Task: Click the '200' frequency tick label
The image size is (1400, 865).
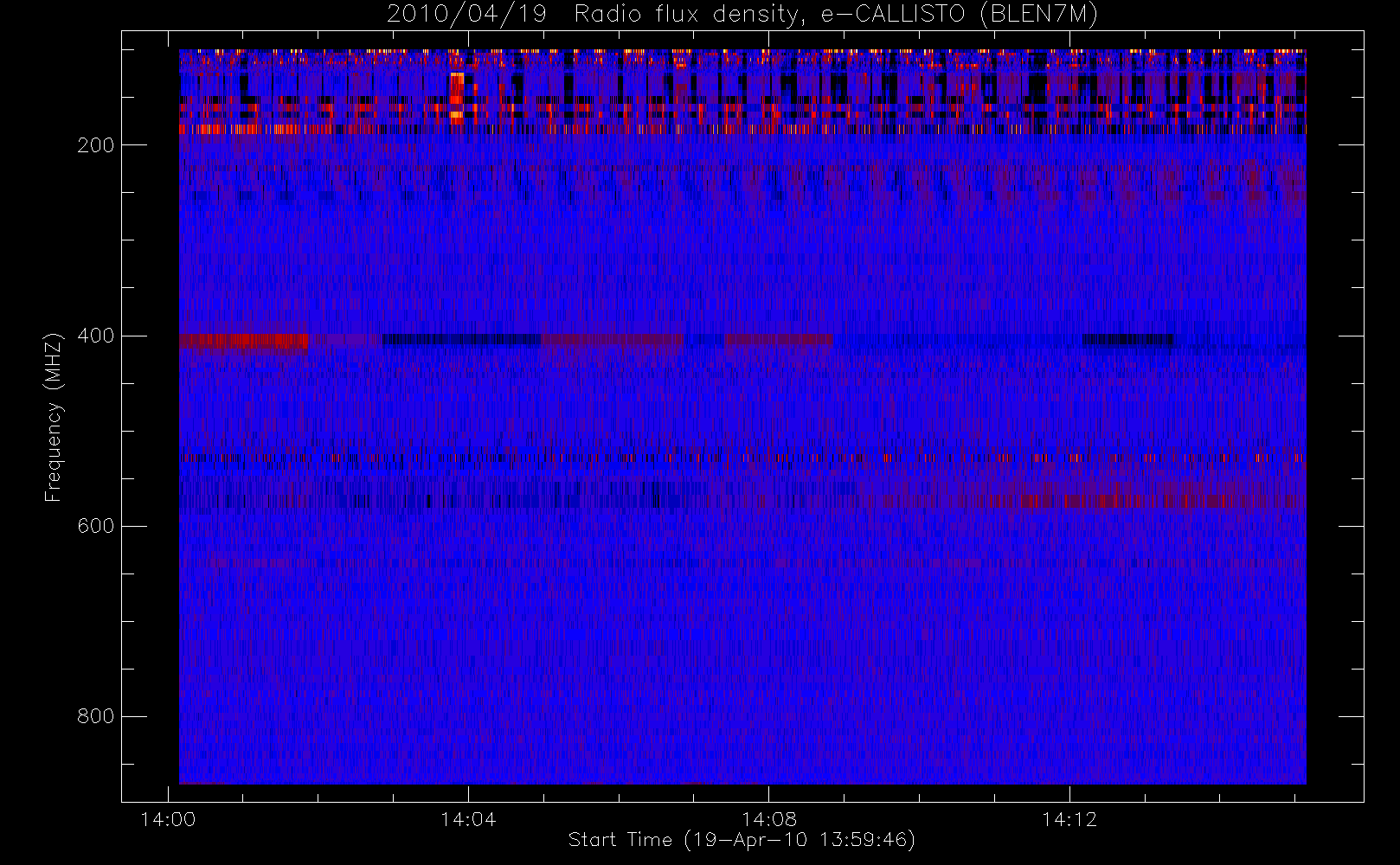Action: pyautogui.click(x=96, y=145)
